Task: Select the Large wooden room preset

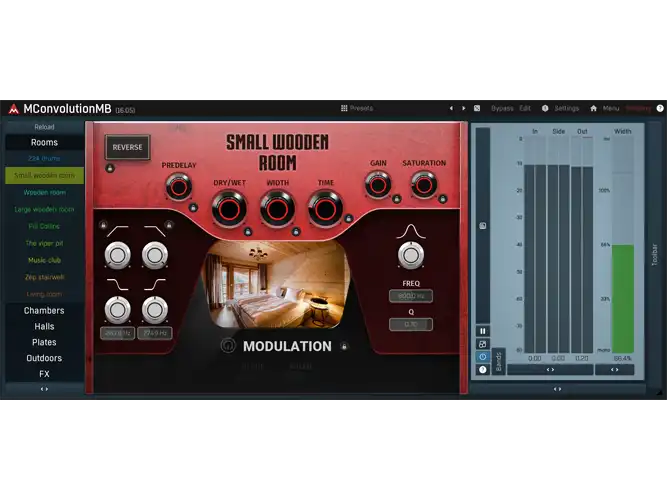Action: point(44,209)
